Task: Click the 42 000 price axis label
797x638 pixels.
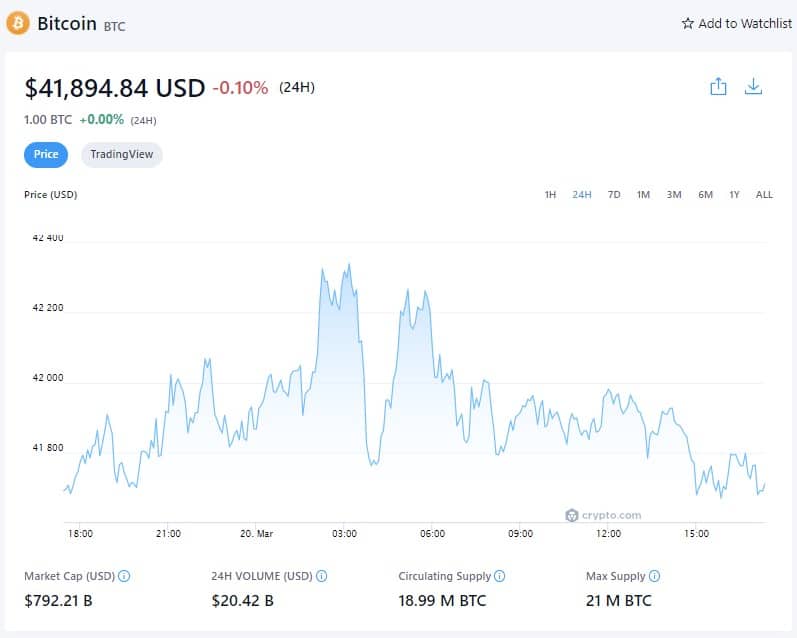Action: click(48, 378)
